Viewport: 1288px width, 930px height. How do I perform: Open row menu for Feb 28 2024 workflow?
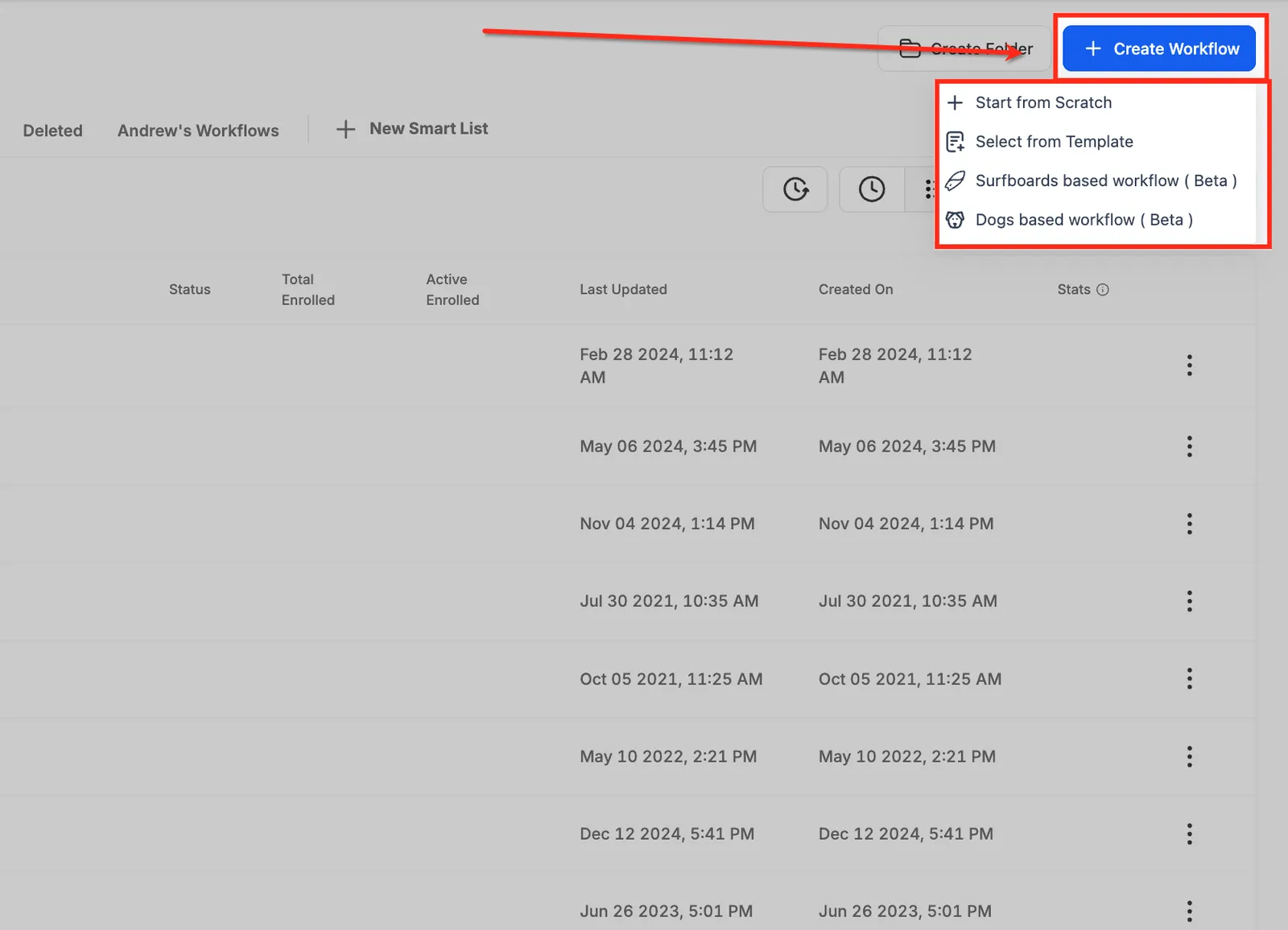point(1189,366)
